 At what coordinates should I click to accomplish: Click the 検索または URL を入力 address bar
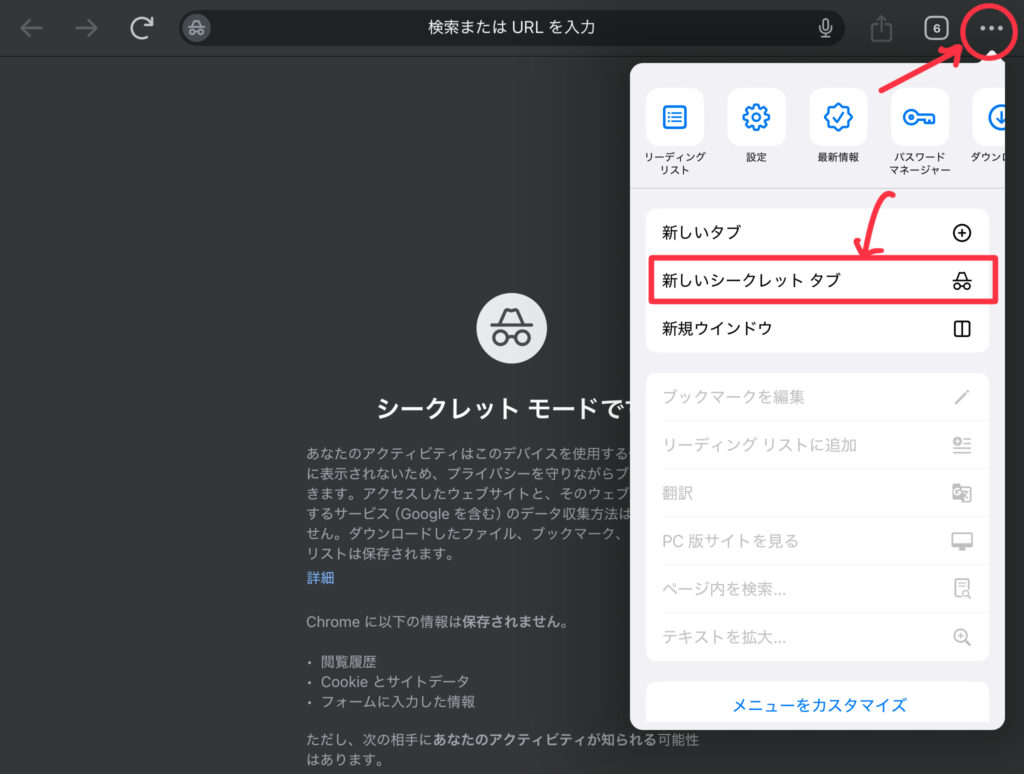click(x=510, y=28)
